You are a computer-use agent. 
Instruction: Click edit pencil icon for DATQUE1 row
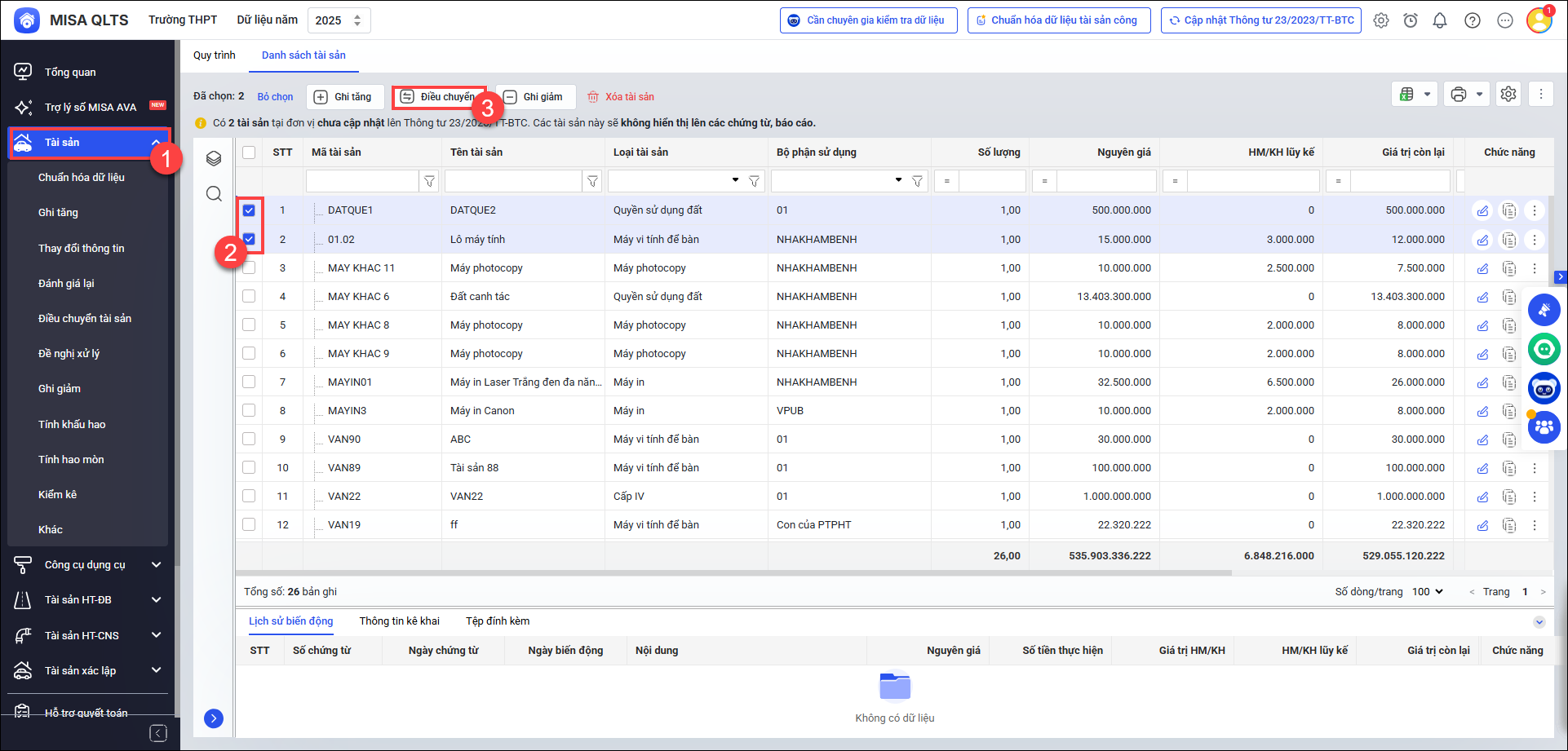pos(1482,211)
